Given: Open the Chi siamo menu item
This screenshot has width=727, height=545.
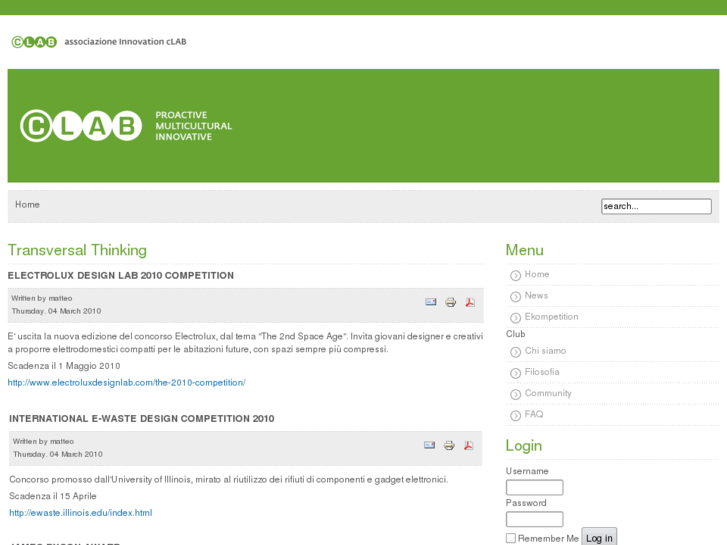Looking at the screenshot, I should (545, 351).
